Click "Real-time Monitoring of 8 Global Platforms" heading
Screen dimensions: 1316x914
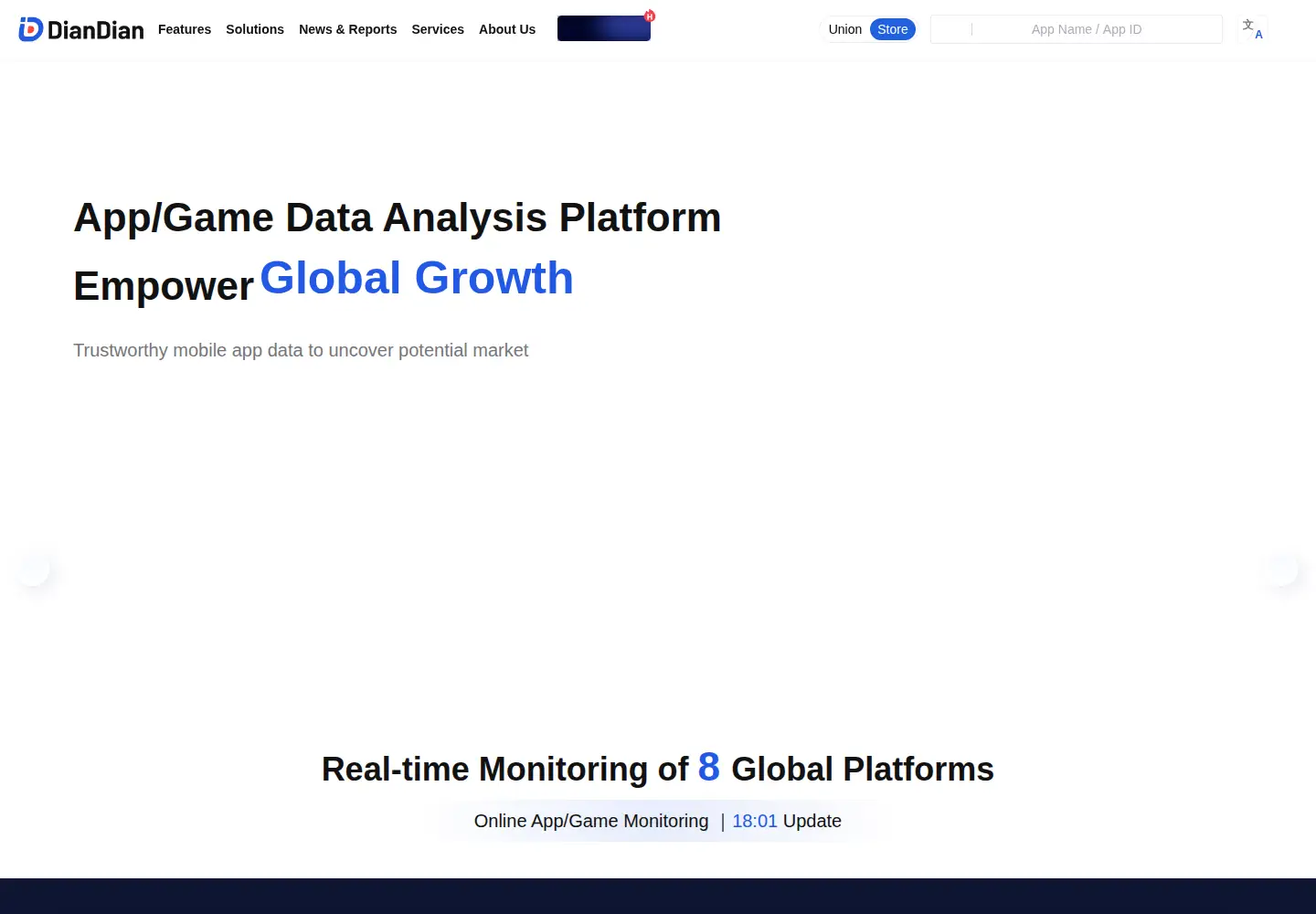tap(658, 768)
